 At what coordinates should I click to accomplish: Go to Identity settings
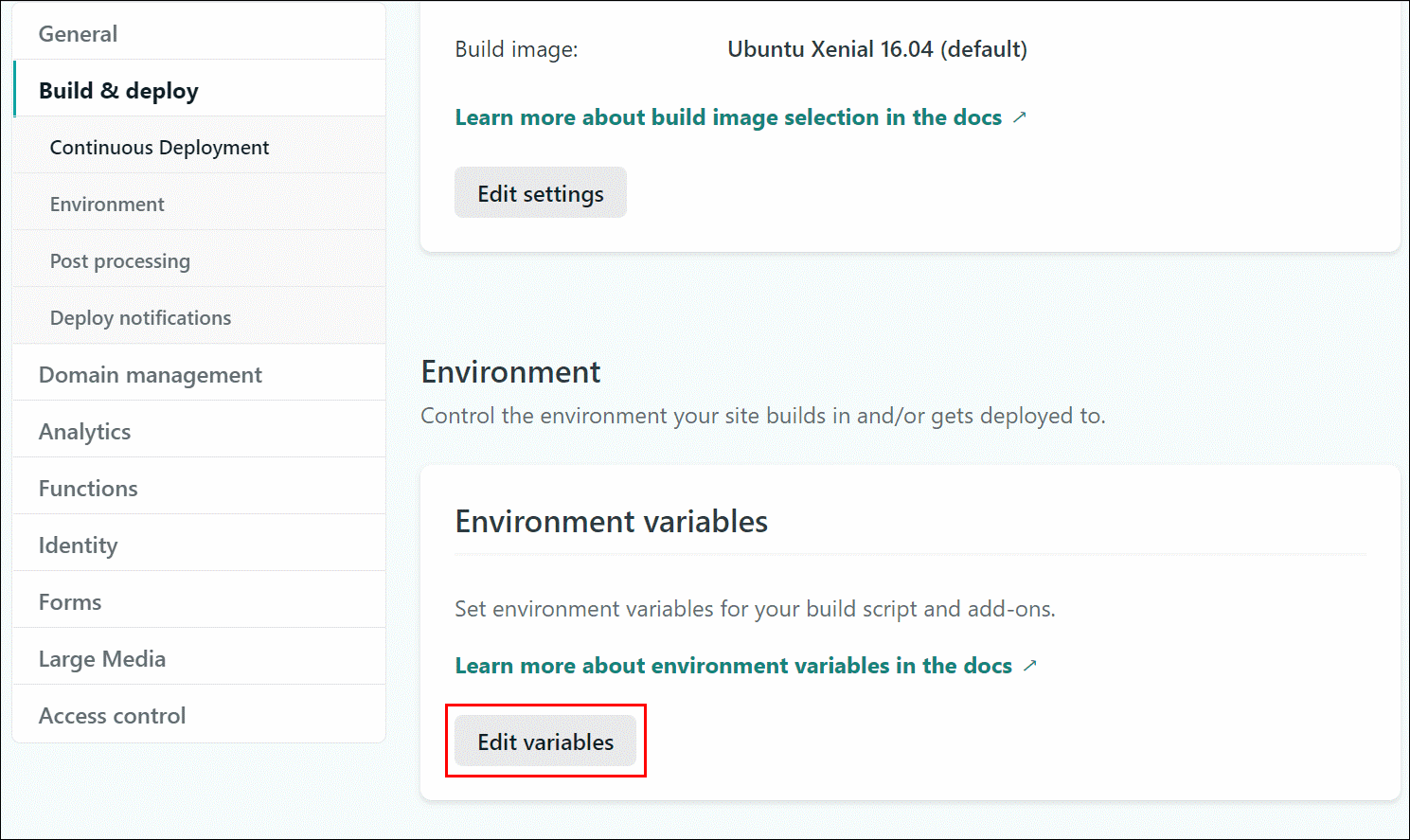tap(79, 545)
